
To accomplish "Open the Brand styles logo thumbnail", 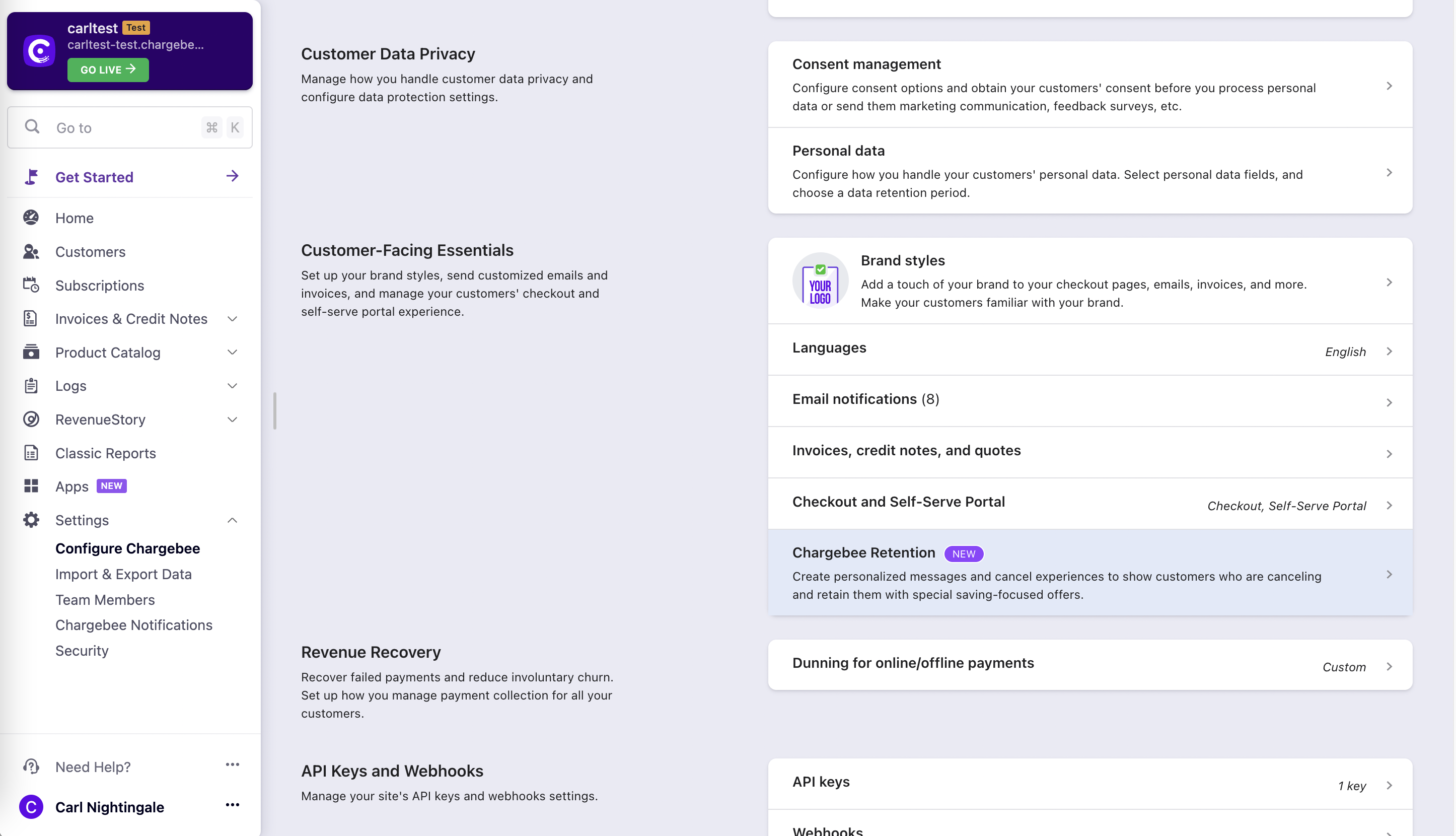I will click(x=820, y=282).
